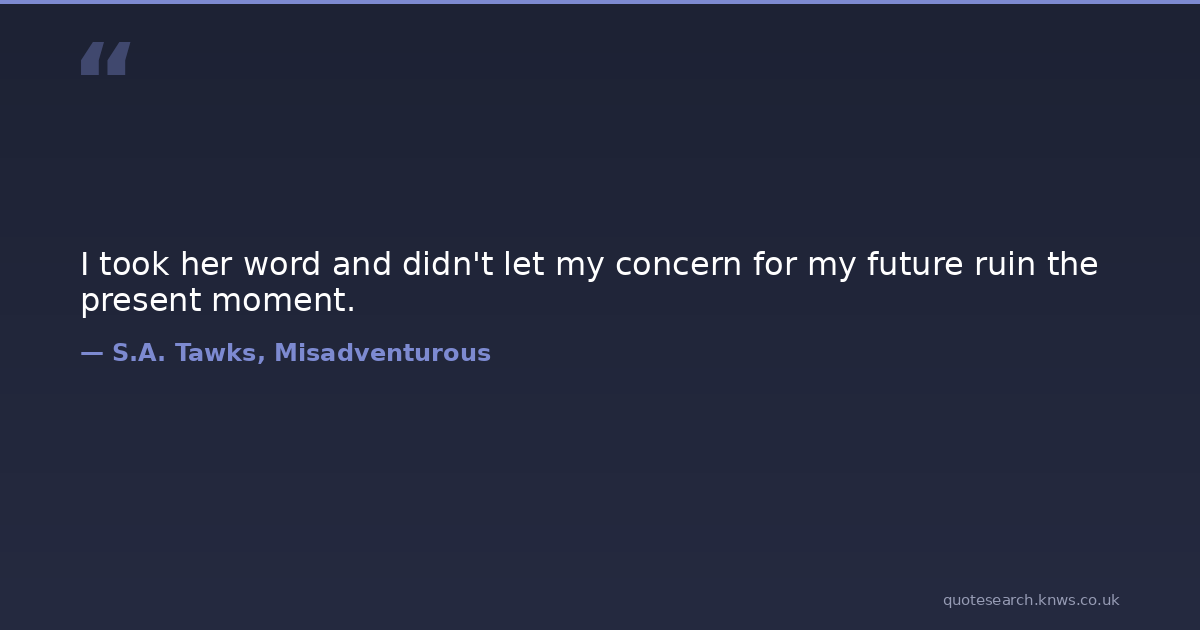Open the book title Misadventurous
The height and width of the screenshot is (630, 1200).
pyautogui.click(x=382, y=353)
